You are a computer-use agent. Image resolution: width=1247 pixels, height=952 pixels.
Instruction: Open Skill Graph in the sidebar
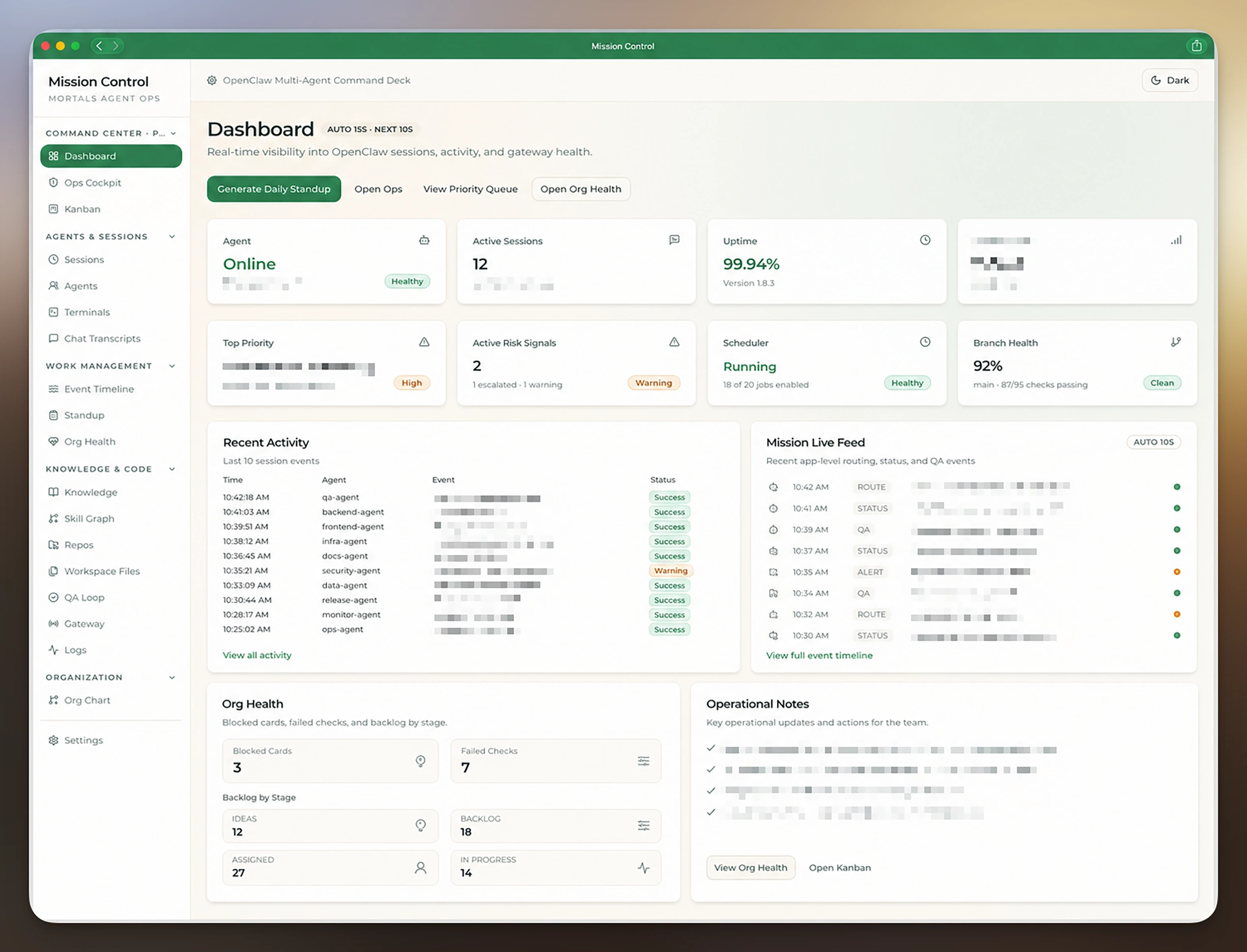click(x=111, y=518)
